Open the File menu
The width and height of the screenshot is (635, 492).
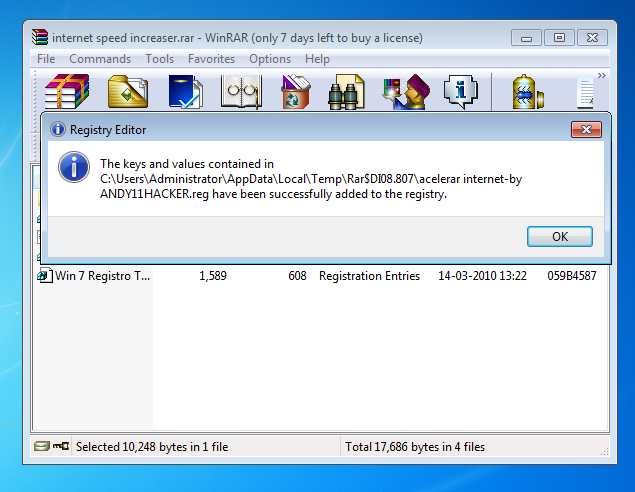[46, 59]
